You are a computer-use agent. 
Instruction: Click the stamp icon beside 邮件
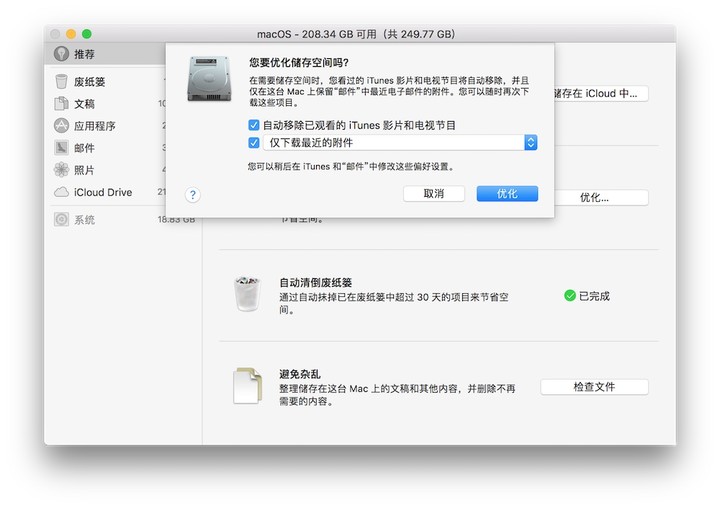(62, 148)
